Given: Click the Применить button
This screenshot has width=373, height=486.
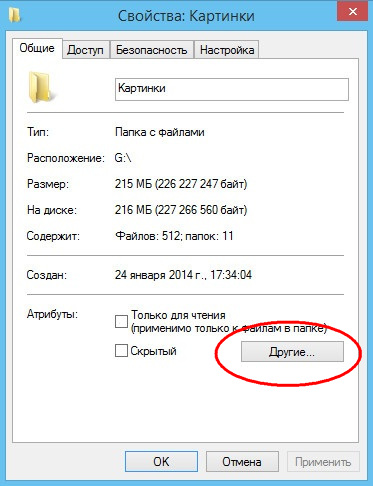Looking at the screenshot, I should pos(323,462).
